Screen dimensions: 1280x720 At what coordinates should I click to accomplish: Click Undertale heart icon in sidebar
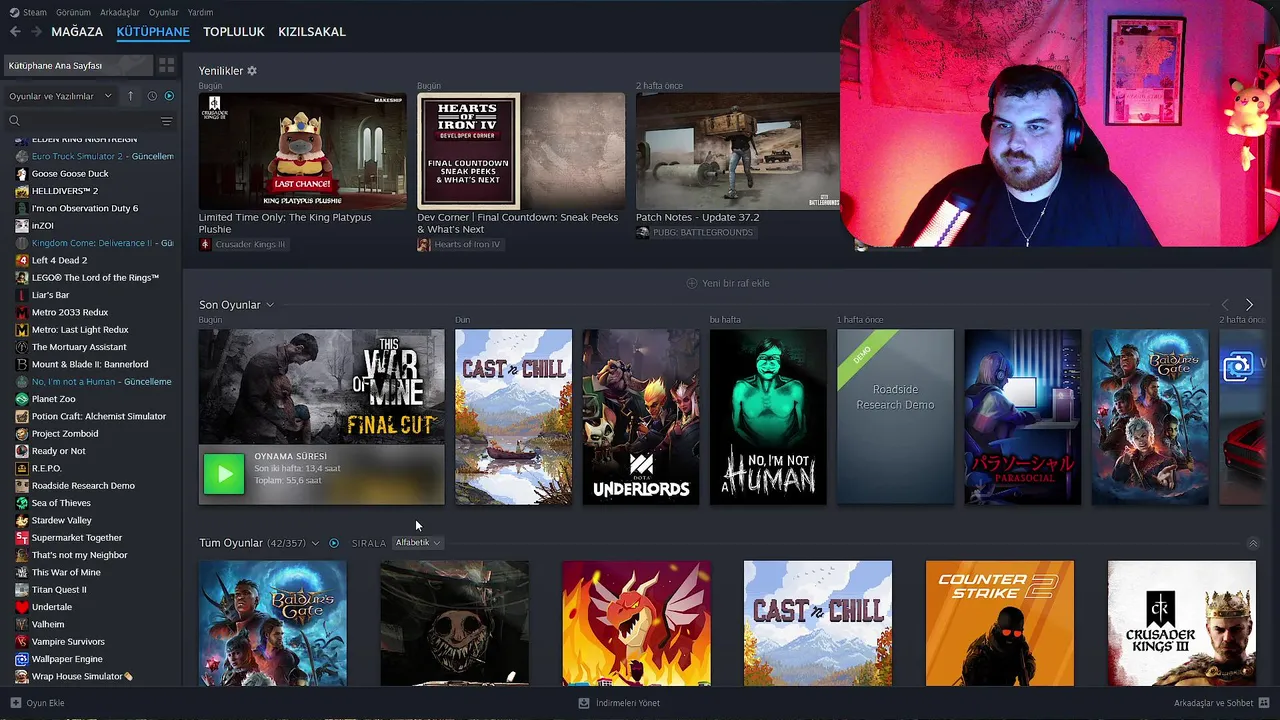pyautogui.click(x=22, y=607)
